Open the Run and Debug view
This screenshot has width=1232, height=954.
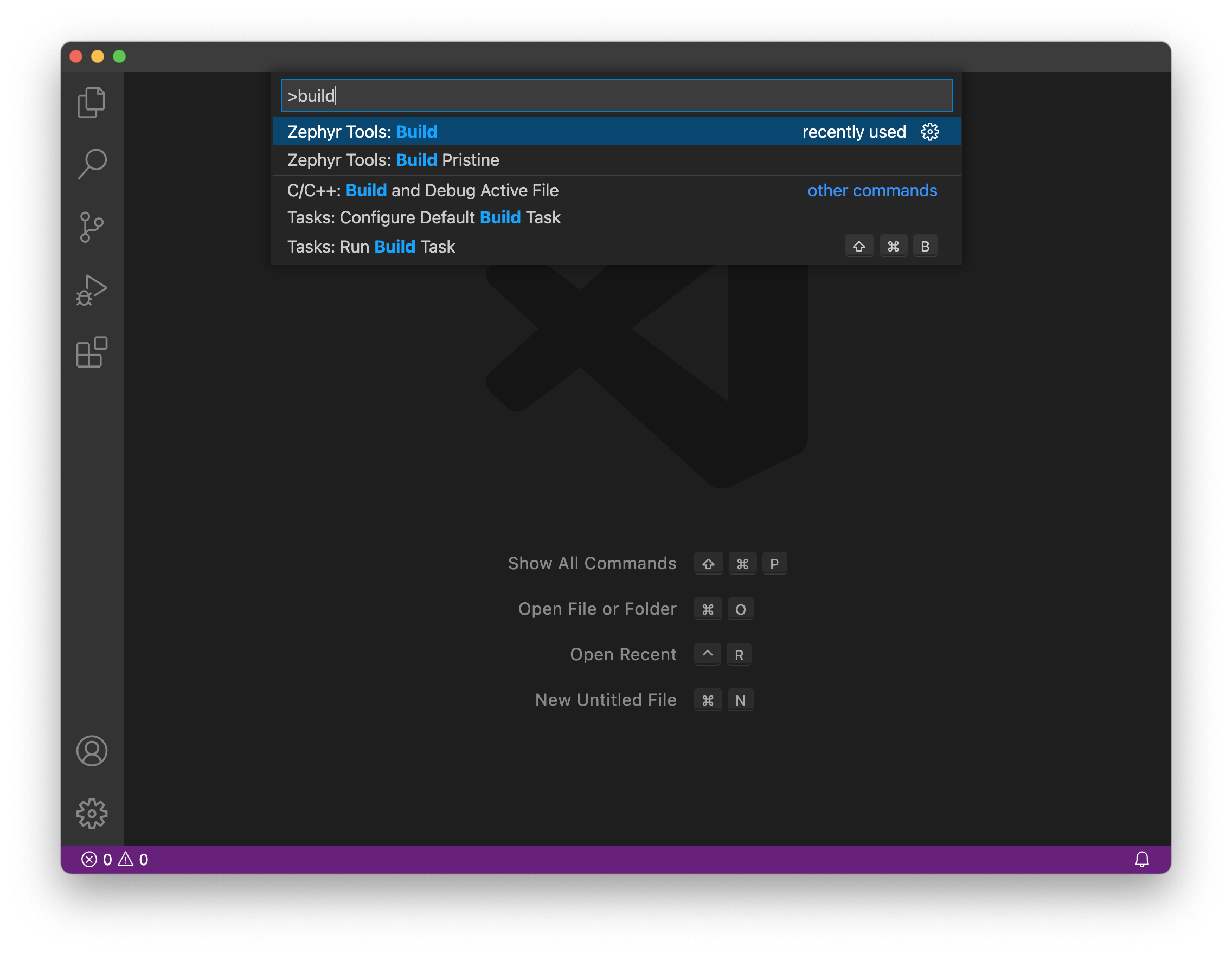(x=92, y=291)
